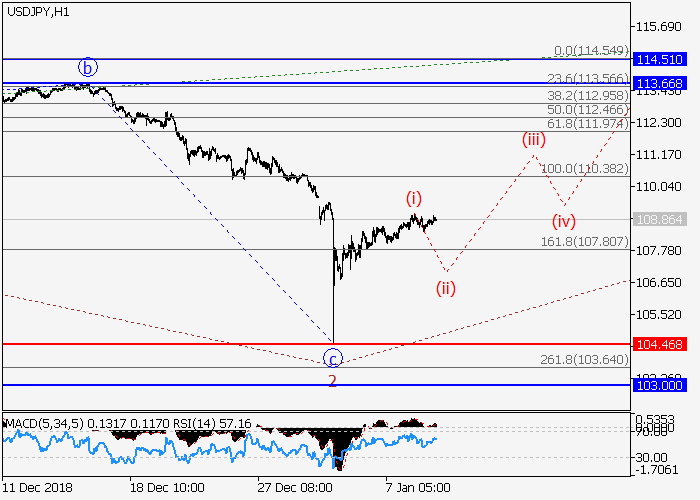Click the circled c wave marker
This screenshot has width=700, height=500.
coord(334,357)
